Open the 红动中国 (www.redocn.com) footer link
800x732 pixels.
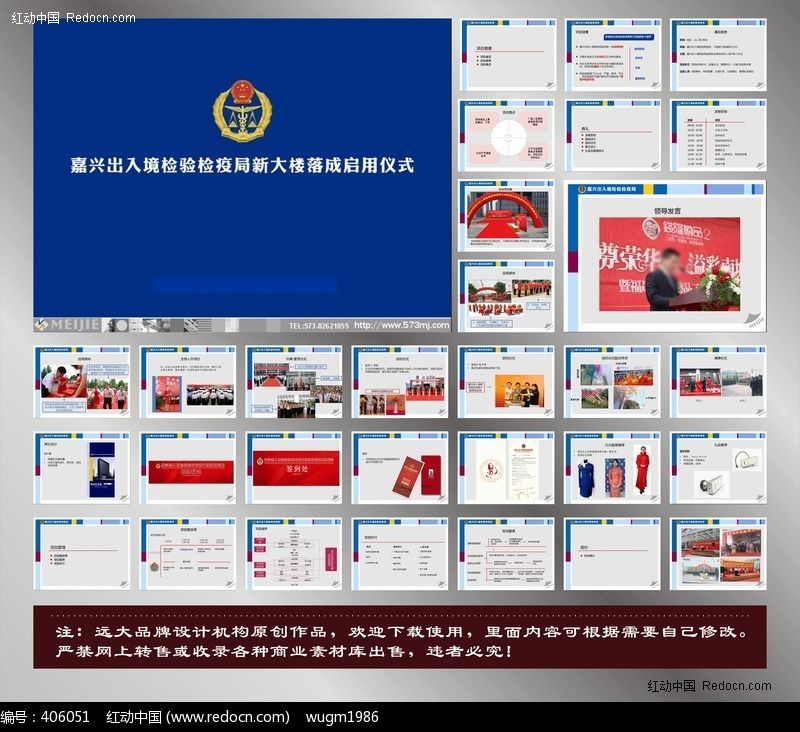coord(198,717)
